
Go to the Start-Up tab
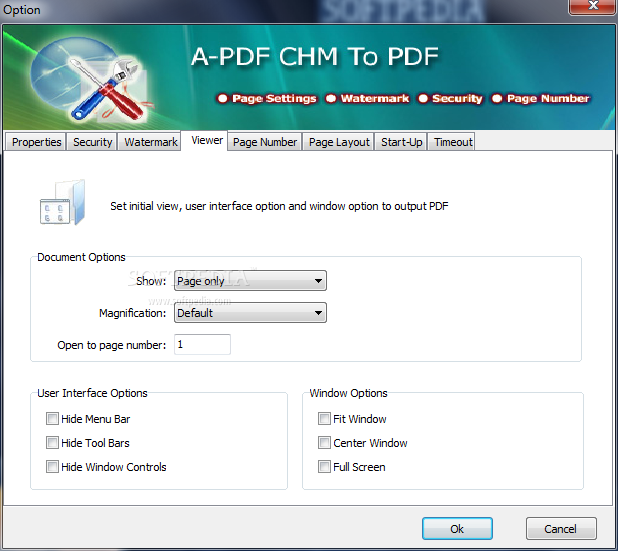click(401, 142)
